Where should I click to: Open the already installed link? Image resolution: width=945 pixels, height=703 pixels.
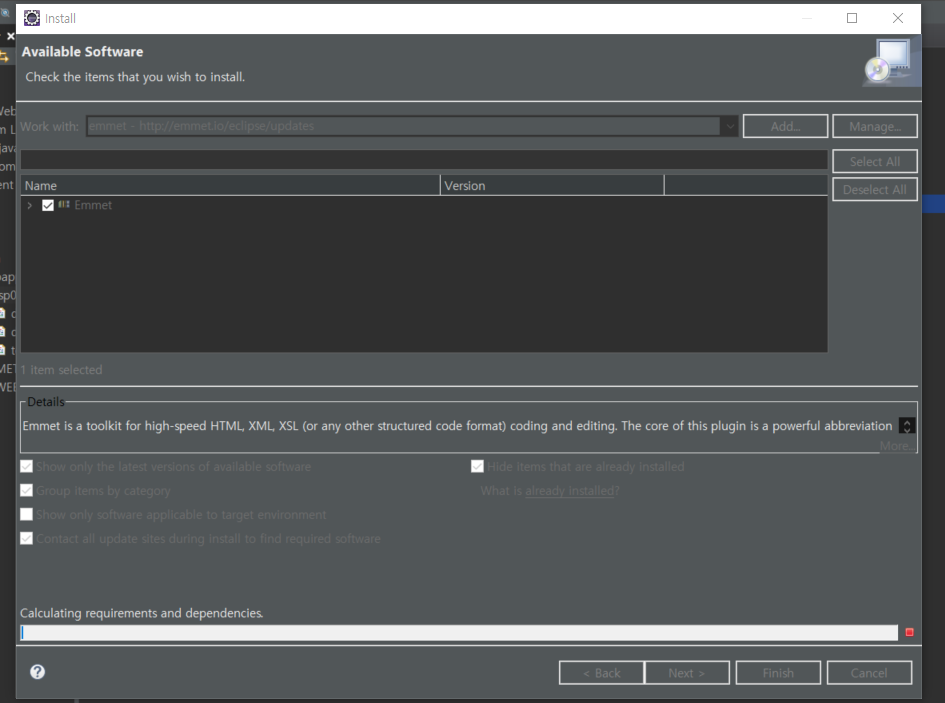[570, 491]
